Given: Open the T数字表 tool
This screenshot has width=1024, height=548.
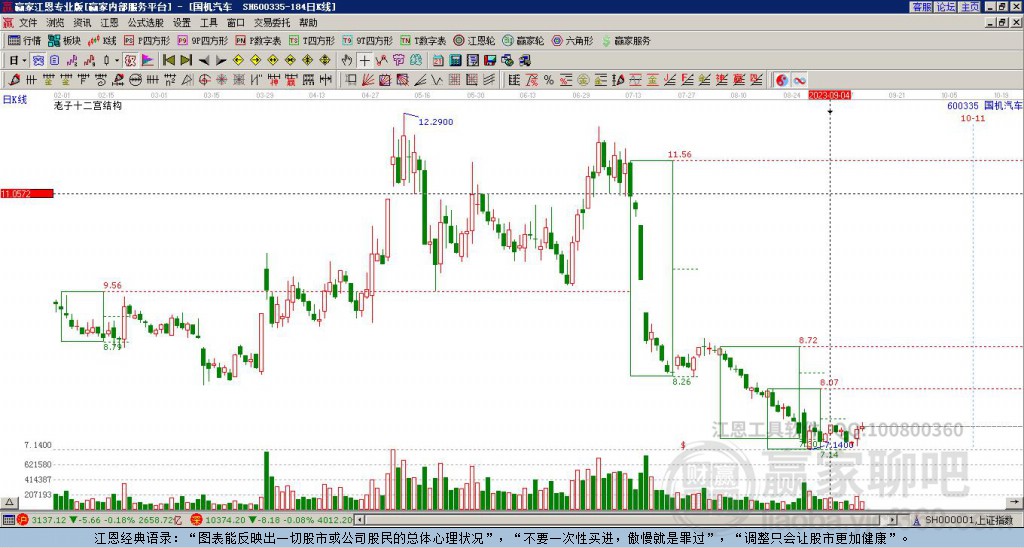Looking at the screenshot, I should (423, 40).
